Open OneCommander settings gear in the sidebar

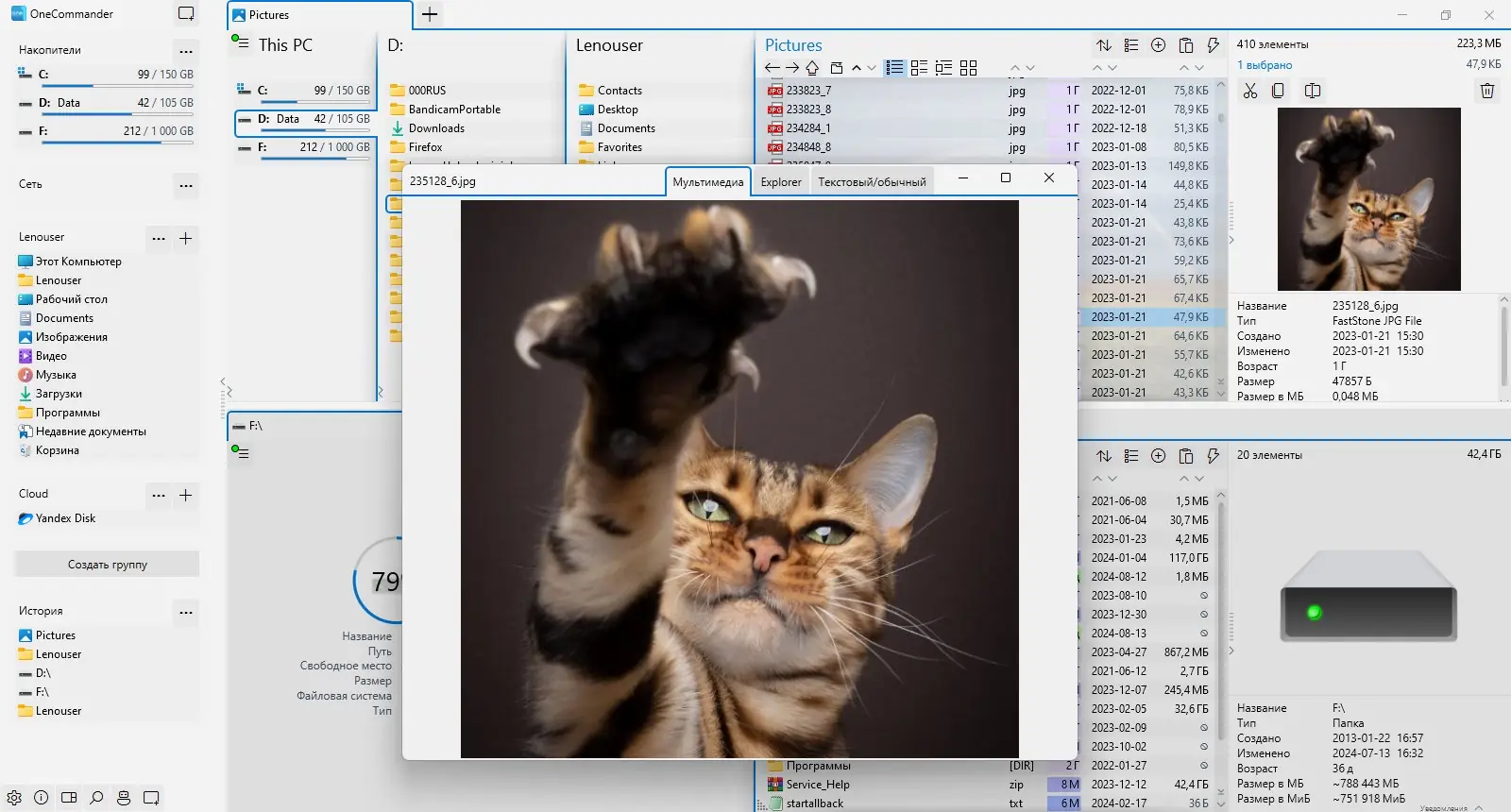[x=14, y=798]
